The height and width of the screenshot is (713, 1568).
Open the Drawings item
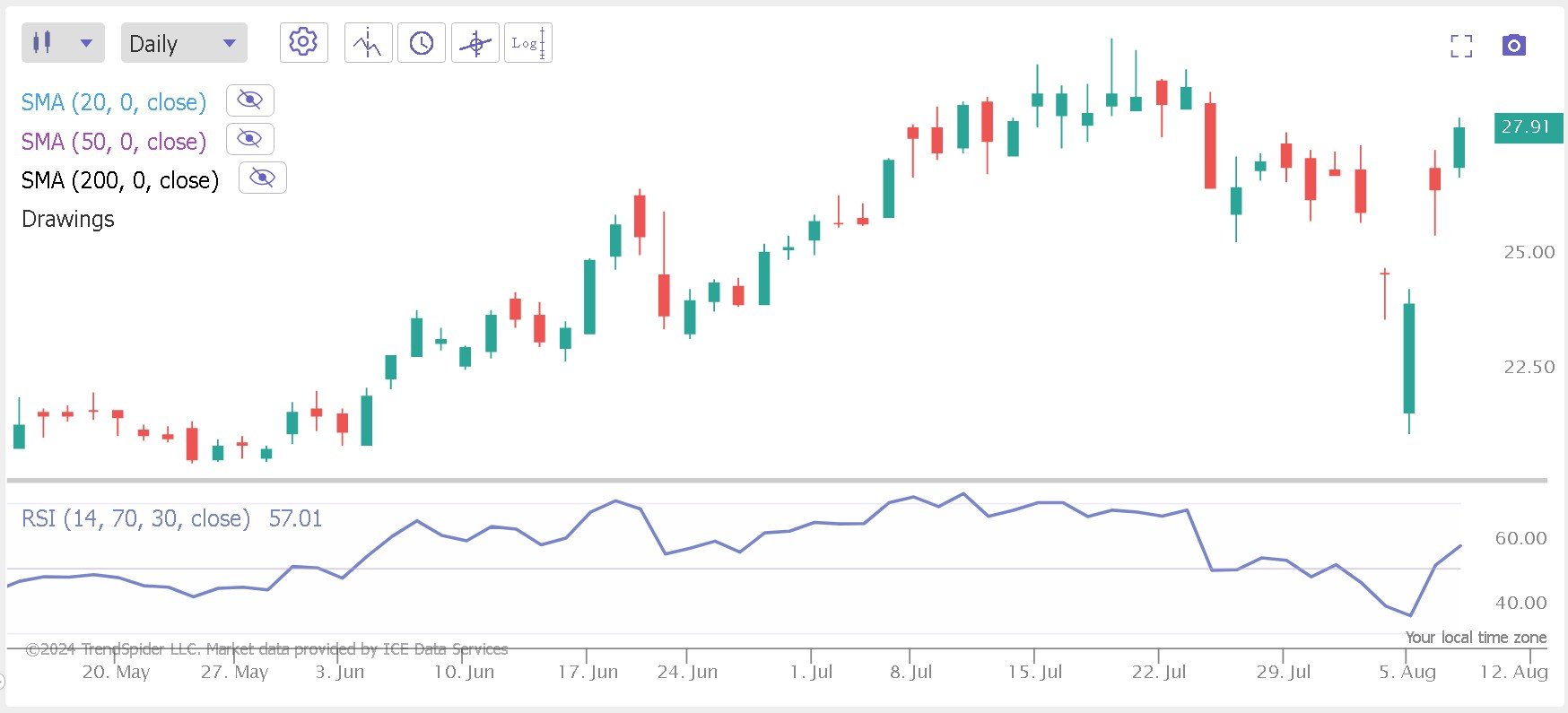(68, 219)
